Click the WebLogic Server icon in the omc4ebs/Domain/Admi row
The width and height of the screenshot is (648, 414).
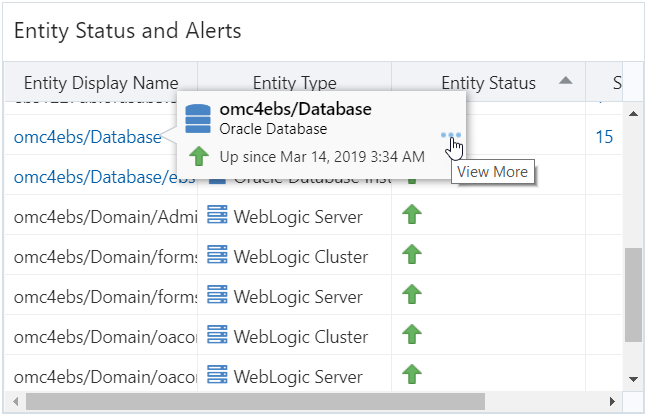tap(217, 215)
